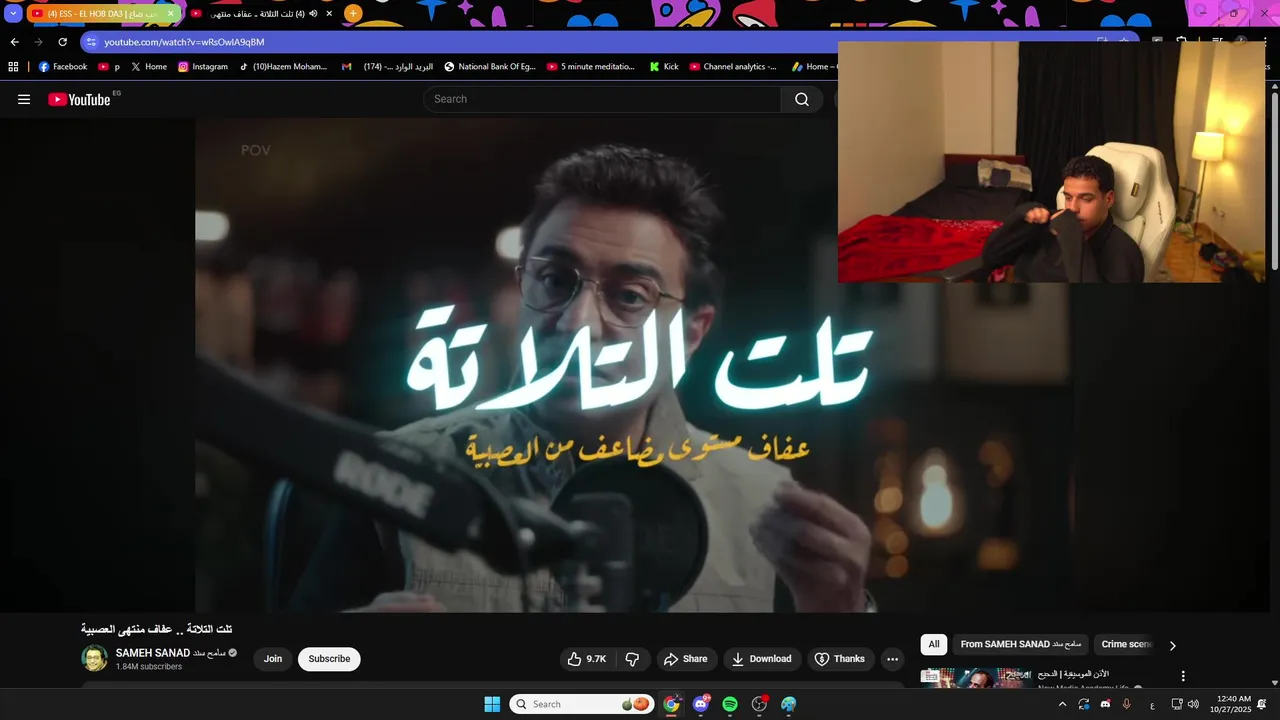Open Chrome from the taskbar

coord(671,704)
